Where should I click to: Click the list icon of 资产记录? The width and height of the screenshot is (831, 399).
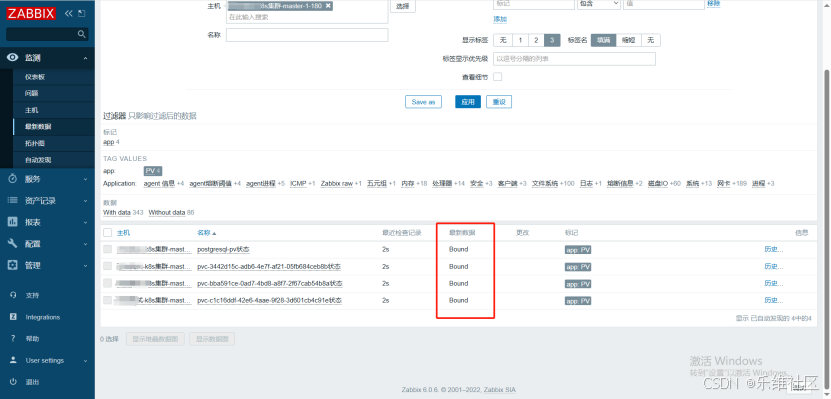tap(13, 200)
